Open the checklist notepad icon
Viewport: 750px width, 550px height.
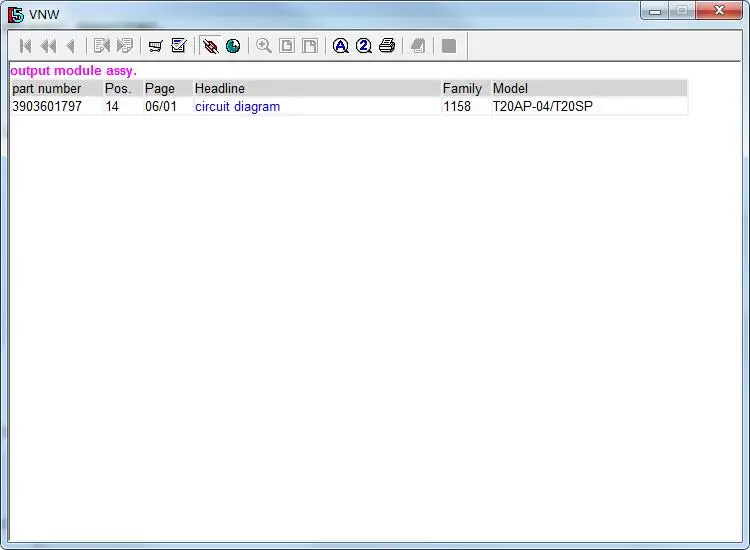(x=179, y=46)
